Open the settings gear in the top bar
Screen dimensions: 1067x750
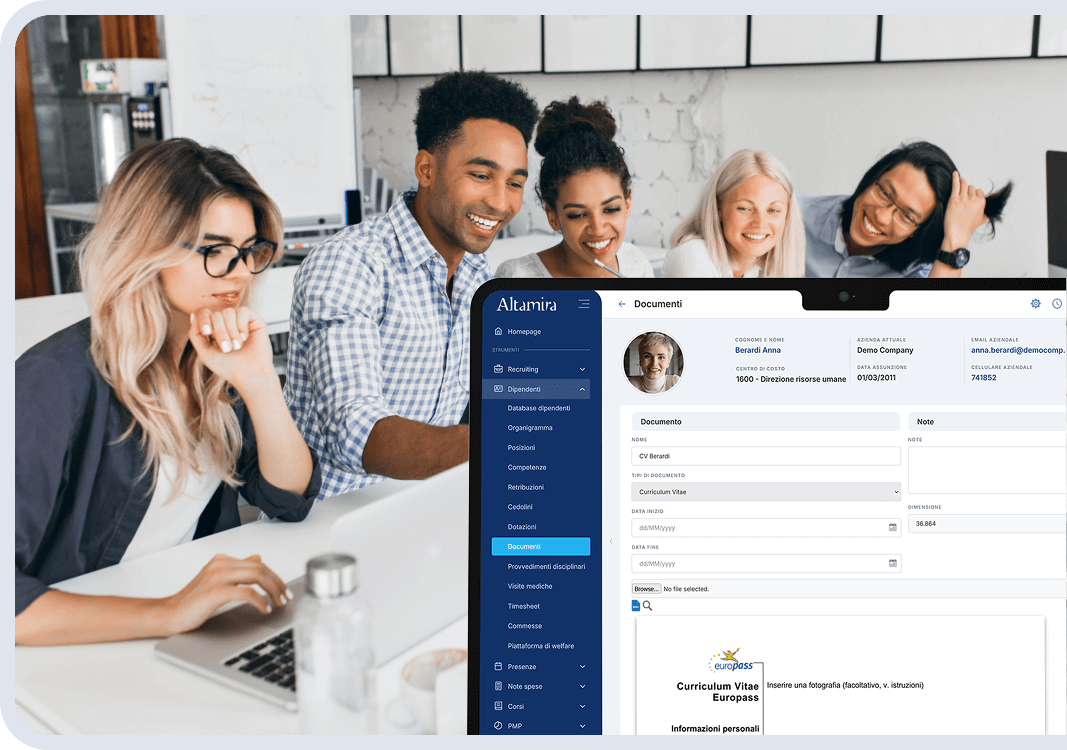(1036, 303)
